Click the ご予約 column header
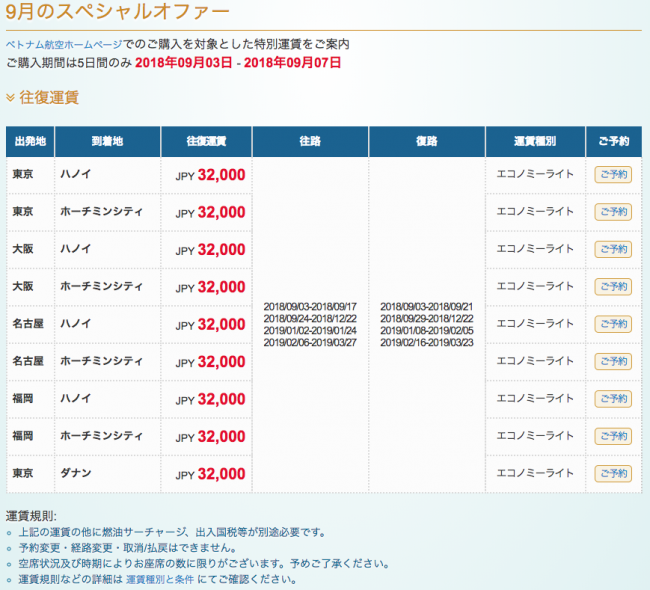650x590 pixels. [614, 141]
